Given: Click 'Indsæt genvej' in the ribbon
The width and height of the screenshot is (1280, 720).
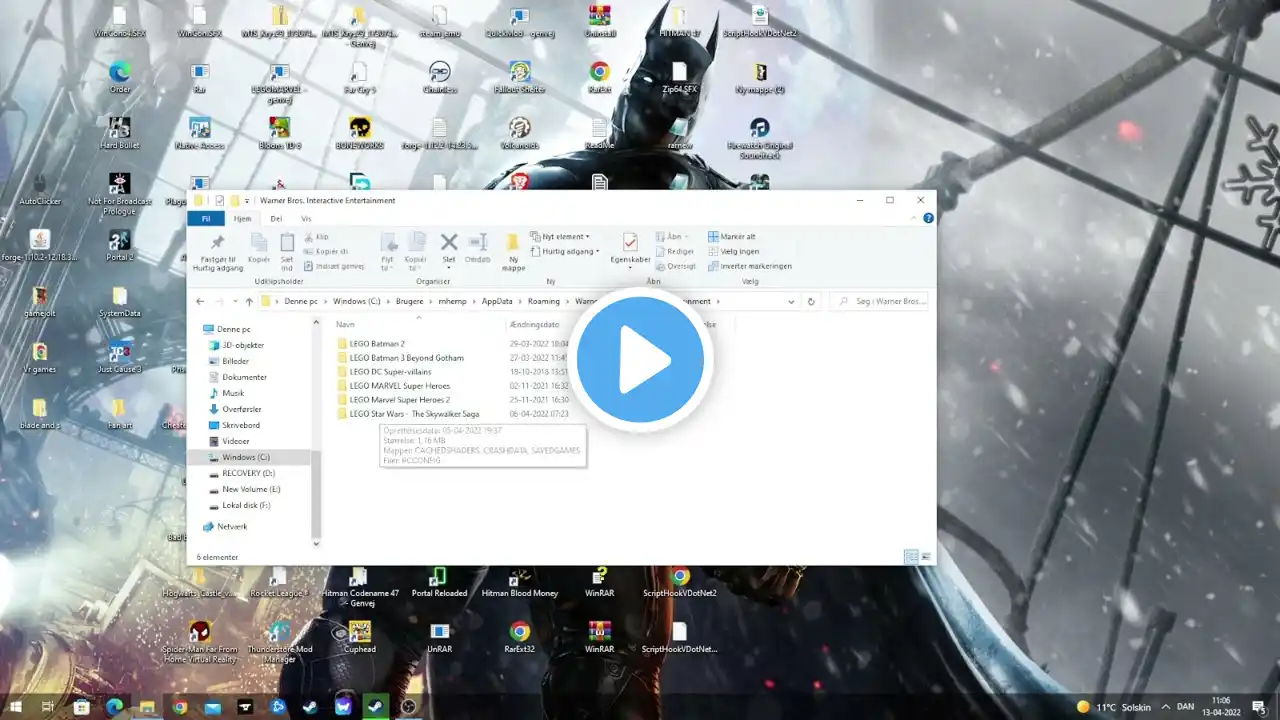Looking at the screenshot, I should point(334,266).
